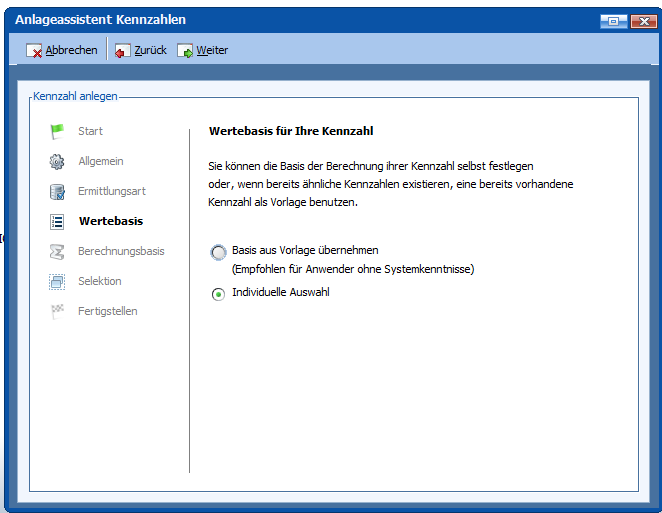Click the Berechnungsbasis sigma icon

pos(57,251)
